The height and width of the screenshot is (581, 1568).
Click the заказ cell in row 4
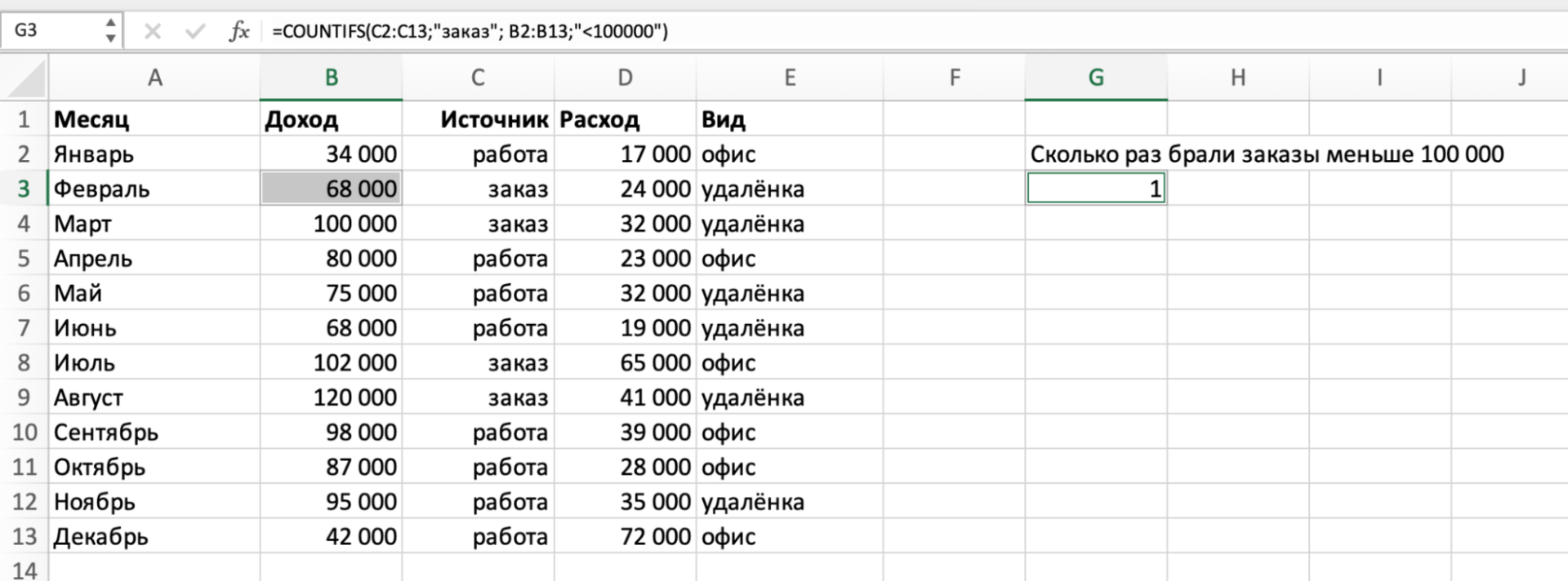click(x=478, y=224)
